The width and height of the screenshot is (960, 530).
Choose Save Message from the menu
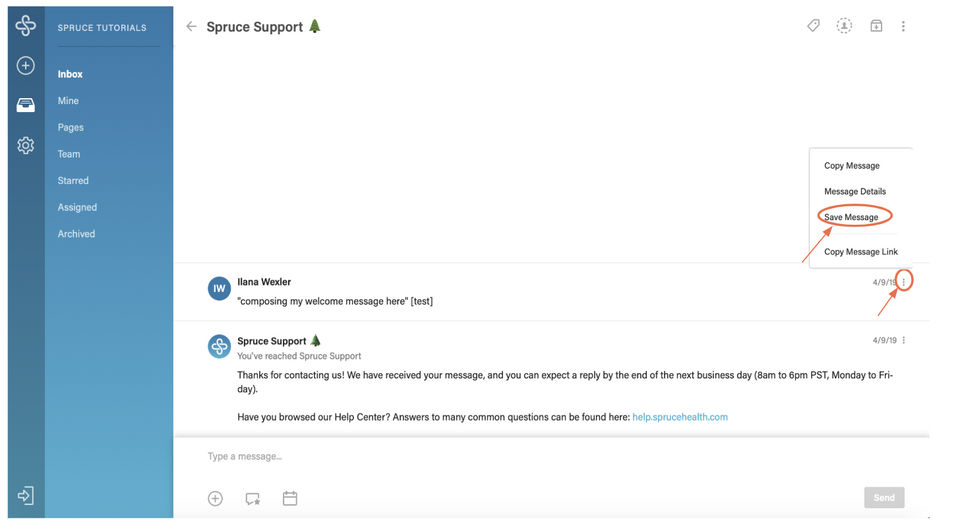coord(851,217)
